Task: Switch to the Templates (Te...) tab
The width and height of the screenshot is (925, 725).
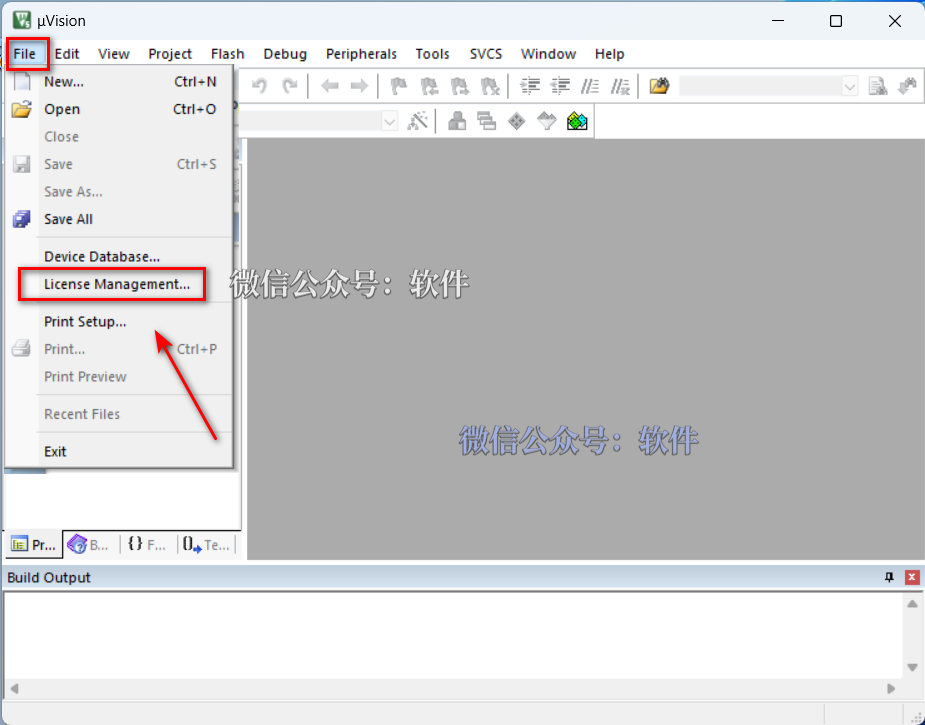Action: 206,544
